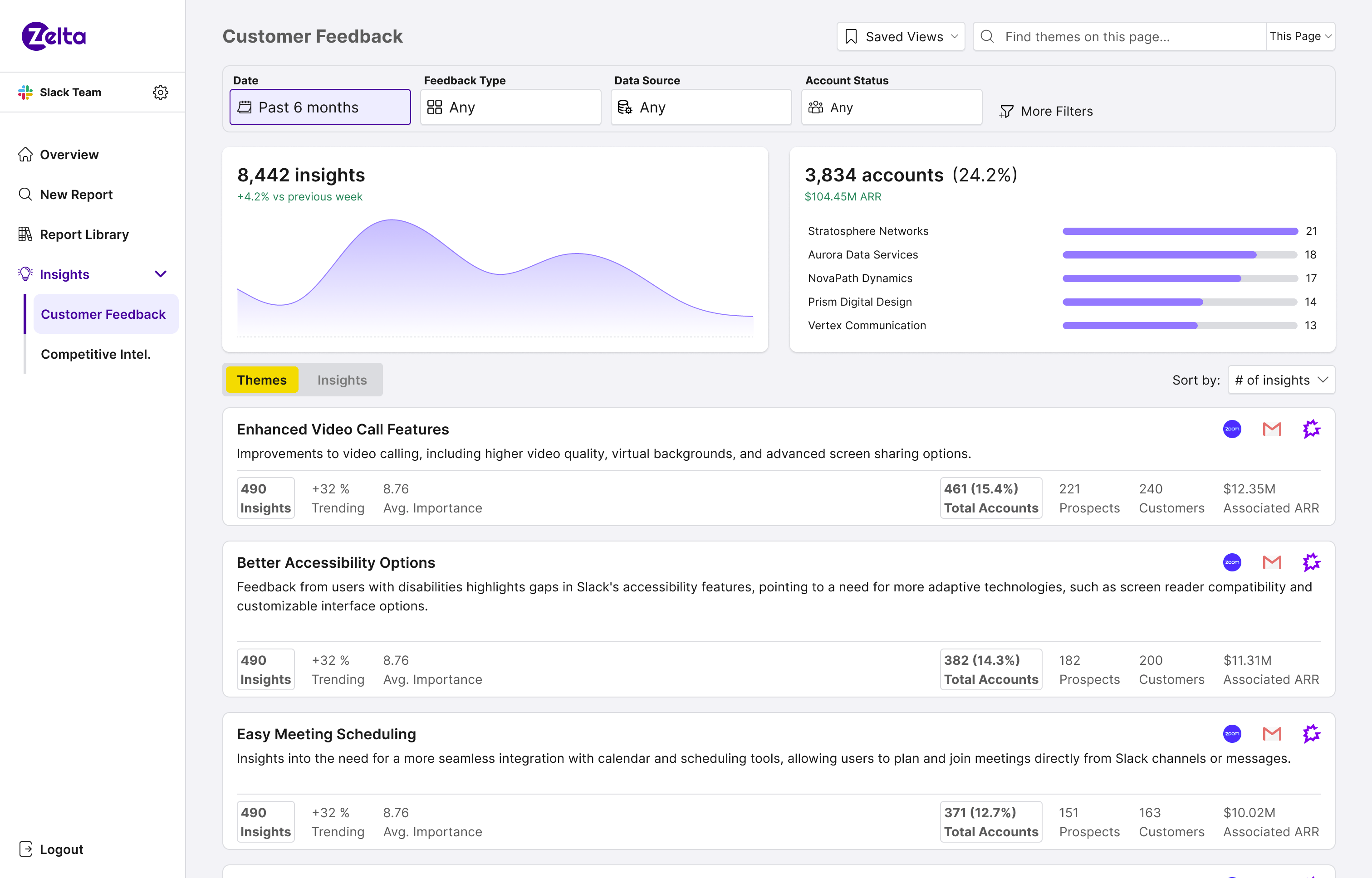Click the +4.2% vs previous week text

(300, 197)
